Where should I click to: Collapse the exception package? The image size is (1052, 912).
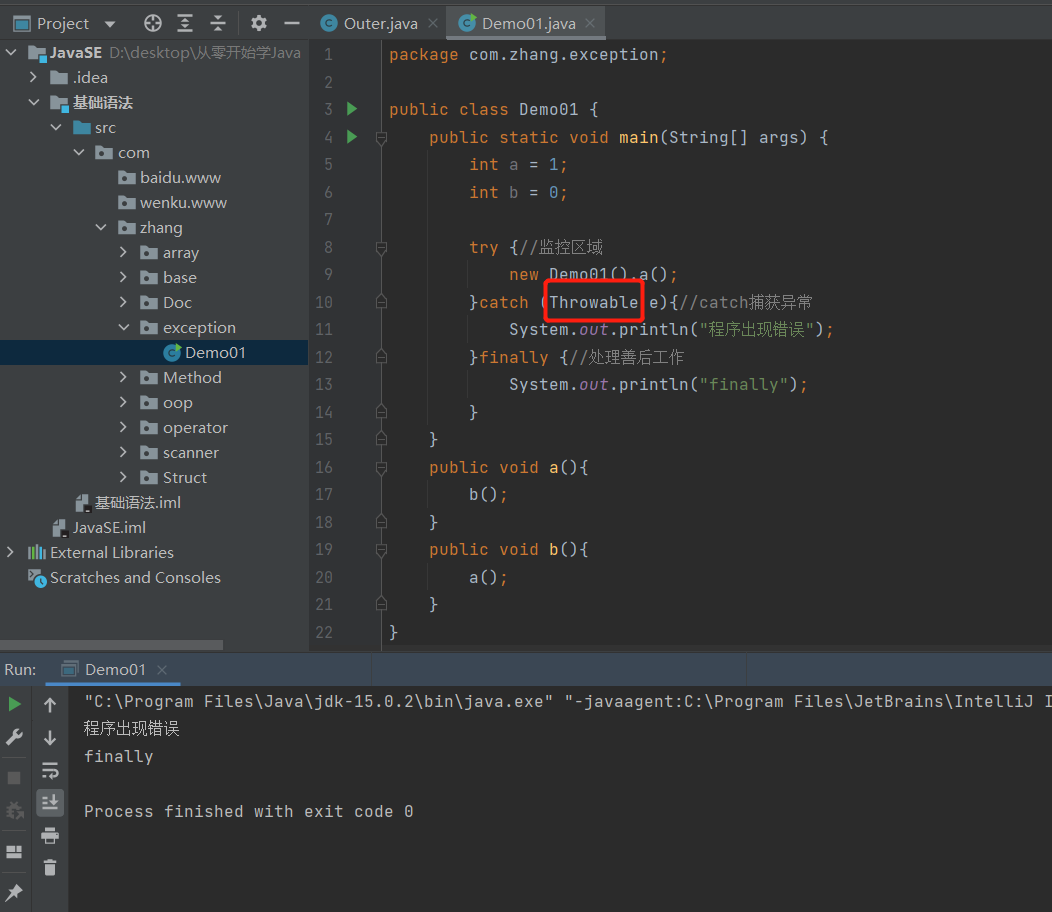tap(123, 327)
